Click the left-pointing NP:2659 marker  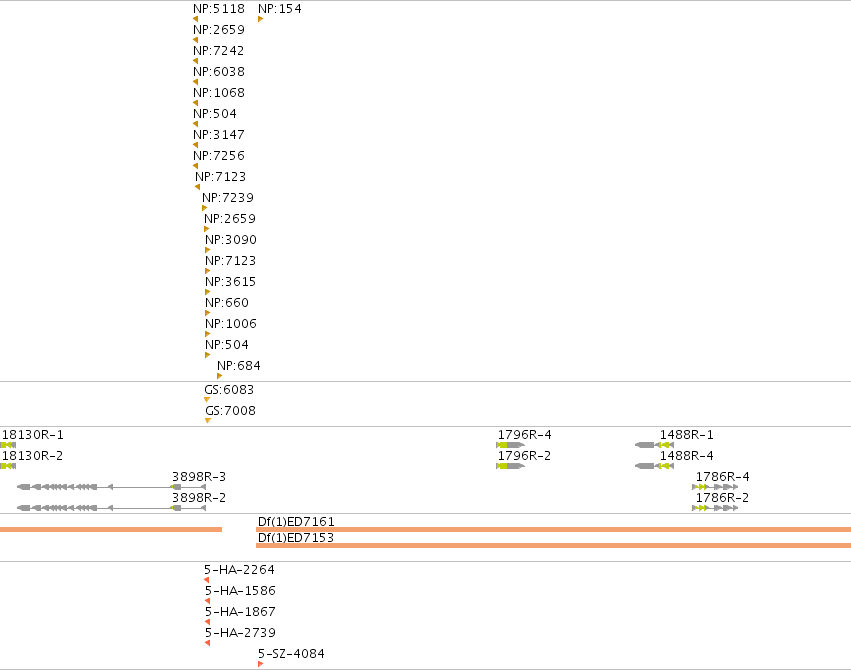pyautogui.click(x=195, y=40)
